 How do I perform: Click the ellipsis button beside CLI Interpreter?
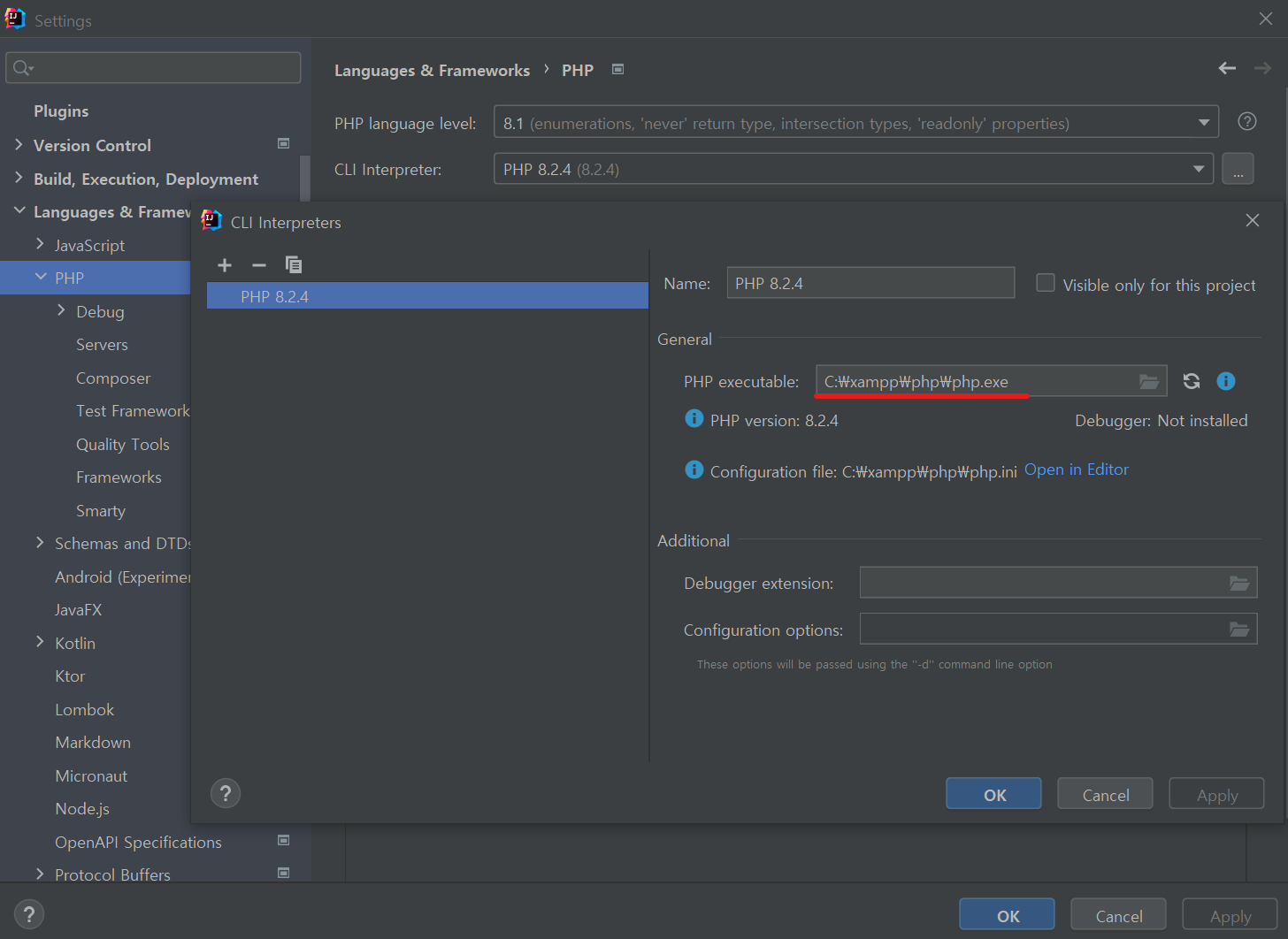1238,168
